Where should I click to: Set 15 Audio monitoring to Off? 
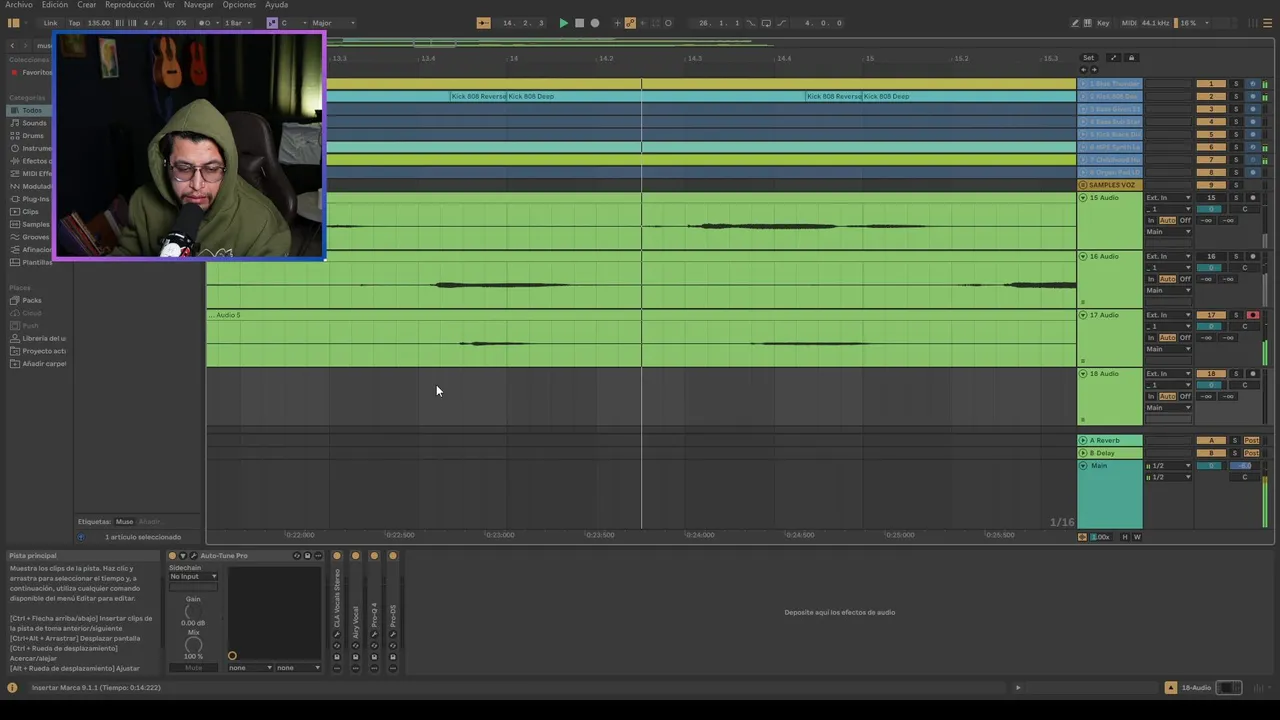point(1185,220)
